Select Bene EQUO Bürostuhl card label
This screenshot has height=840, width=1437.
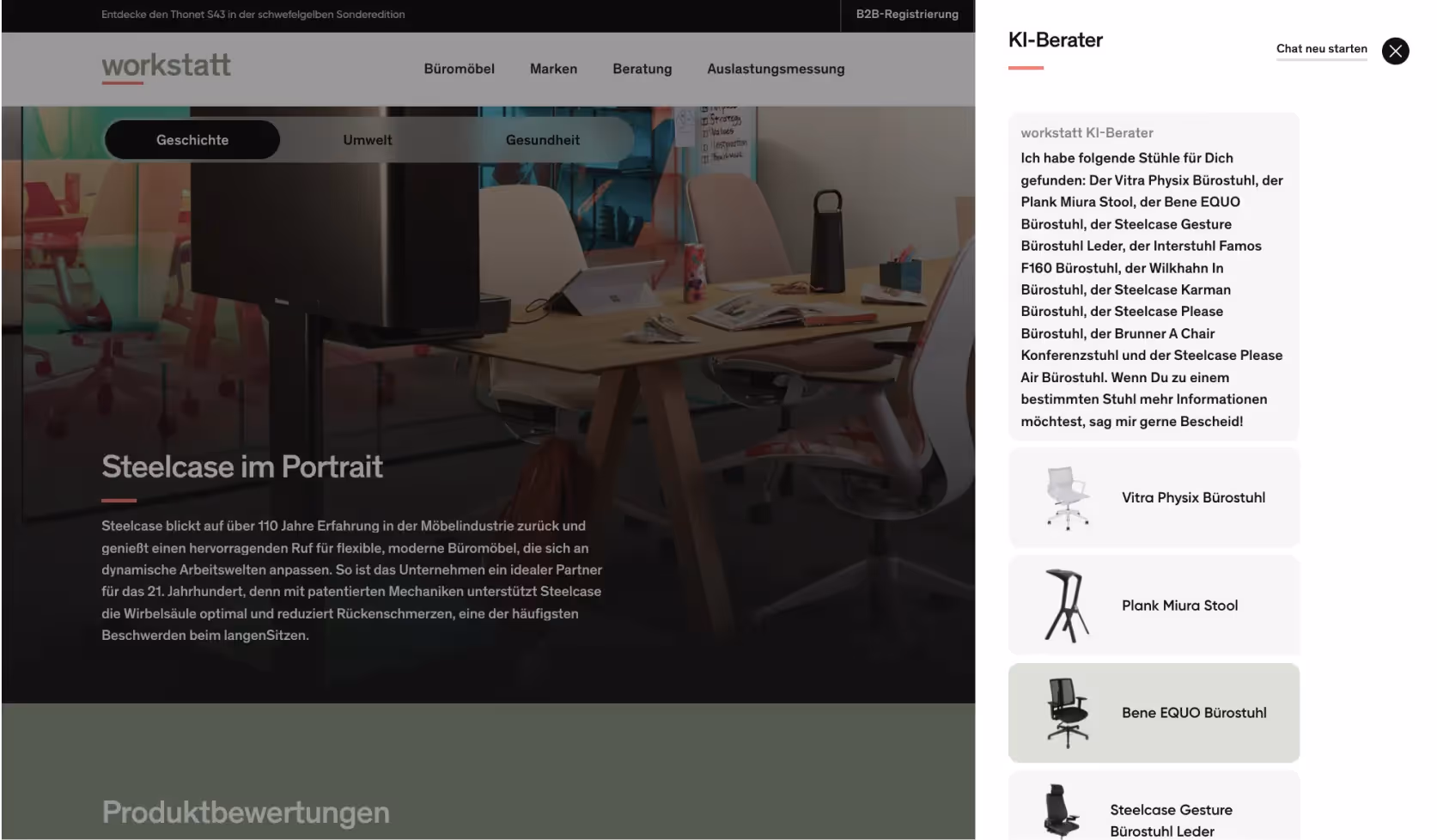pyautogui.click(x=1194, y=713)
